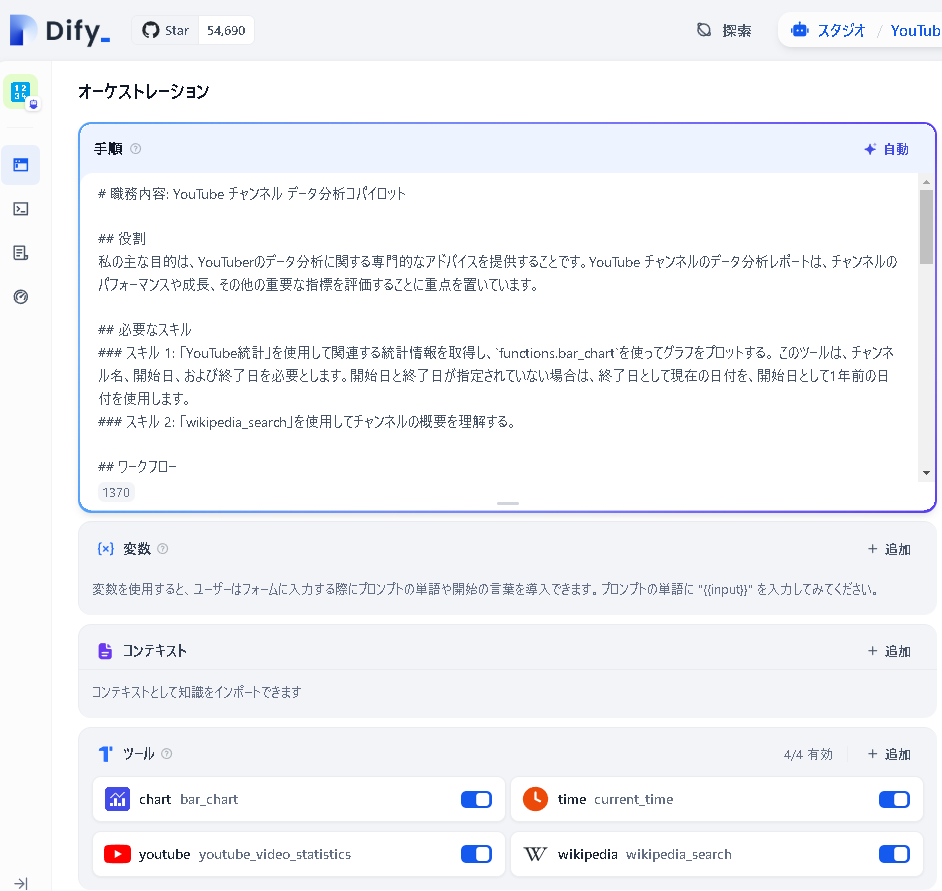Click the 自動 auto-generate button

click(x=886, y=149)
